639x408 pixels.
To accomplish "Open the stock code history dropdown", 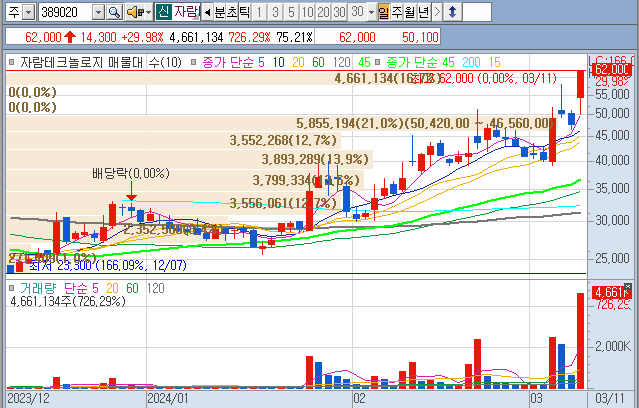I will point(98,13).
